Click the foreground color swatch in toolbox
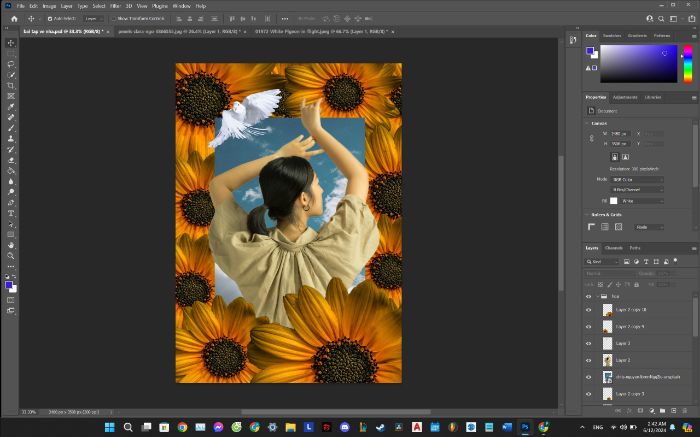Viewport: 700px width, 437px height. pyautogui.click(x=8, y=285)
